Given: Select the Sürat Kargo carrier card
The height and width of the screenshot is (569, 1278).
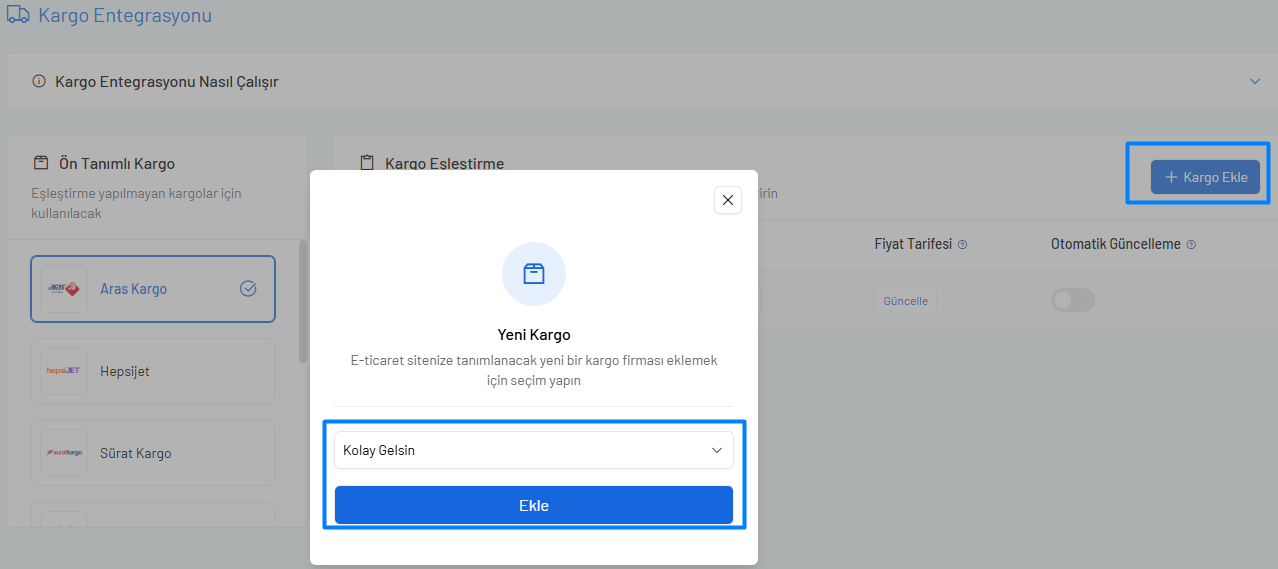Looking at the screenshot, I should (153, 453).
